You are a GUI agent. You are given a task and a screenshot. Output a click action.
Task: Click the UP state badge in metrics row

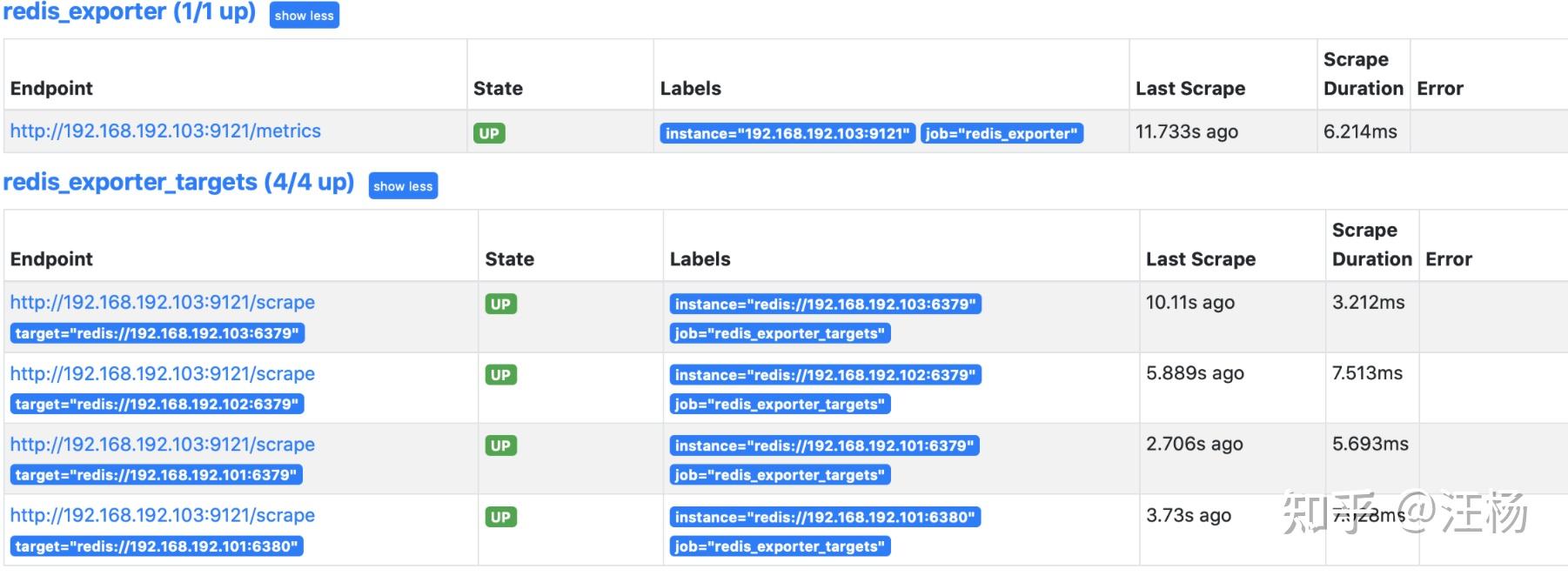coord(489,133)
